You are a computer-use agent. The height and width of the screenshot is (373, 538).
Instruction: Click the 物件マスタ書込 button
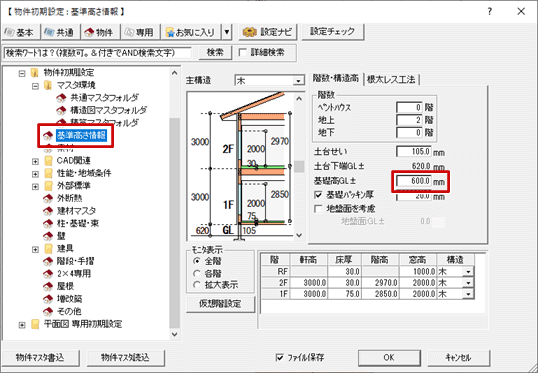pyautogui.click(x=40, y=358)
